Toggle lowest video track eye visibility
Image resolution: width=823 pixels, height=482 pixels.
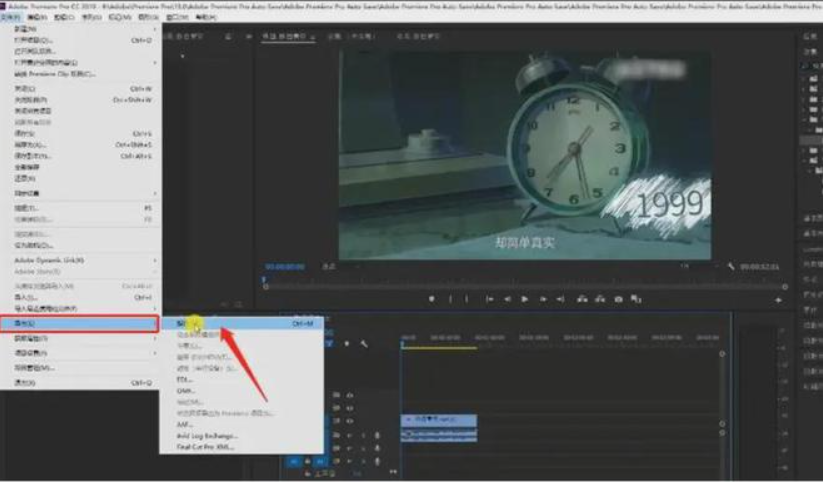pos(350,421)
